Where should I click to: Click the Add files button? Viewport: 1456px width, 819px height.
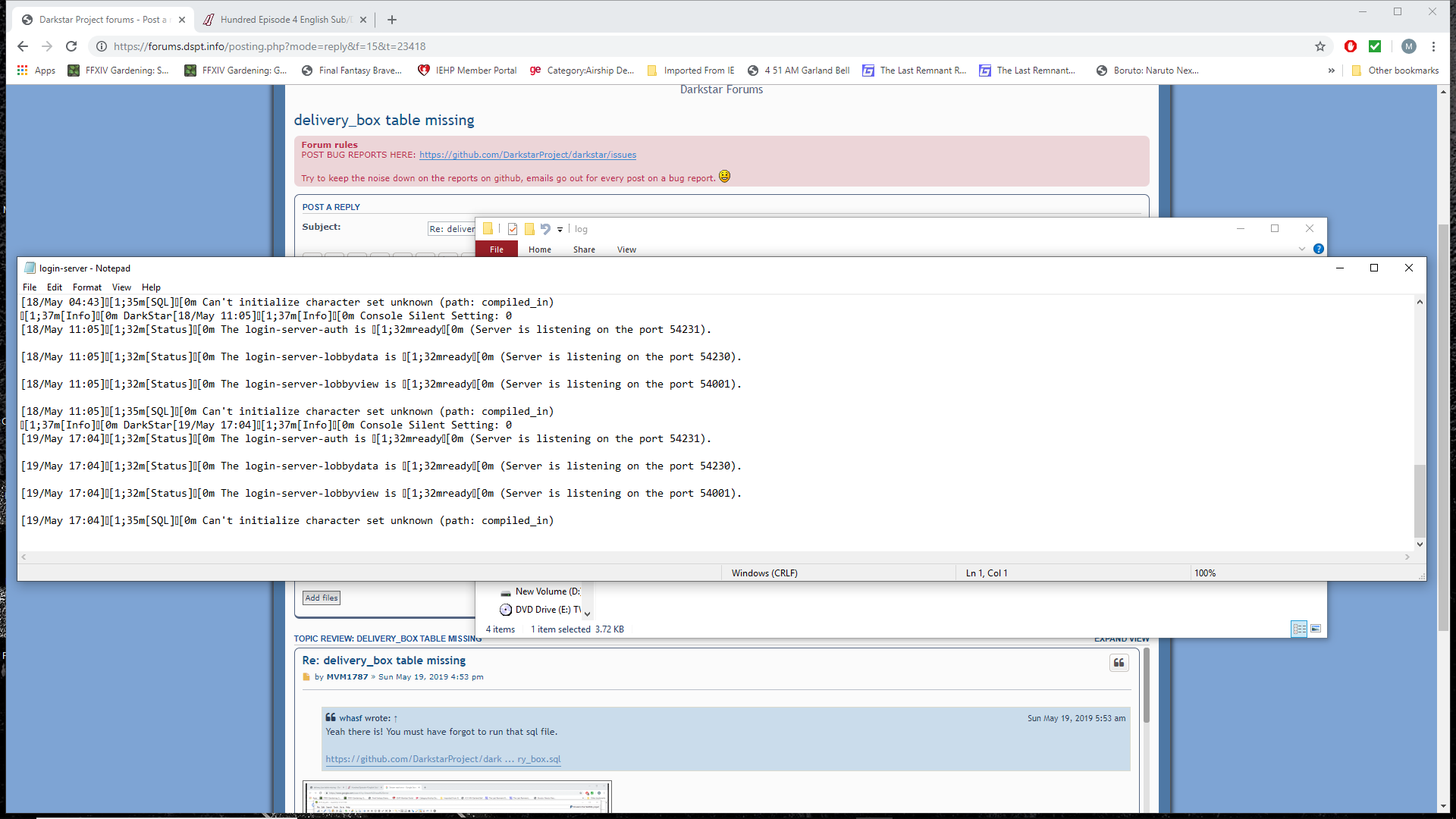(321, 598)
